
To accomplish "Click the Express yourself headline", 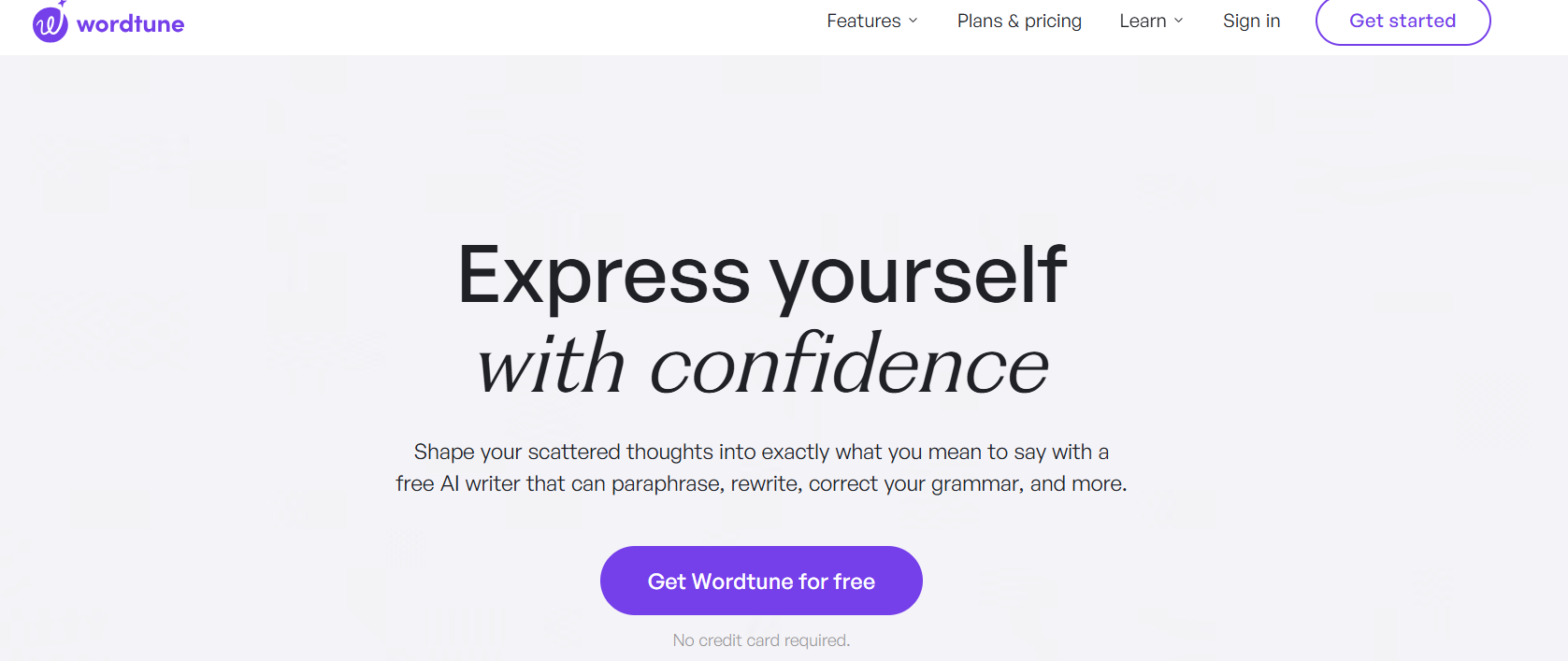I will click(761, 275).
